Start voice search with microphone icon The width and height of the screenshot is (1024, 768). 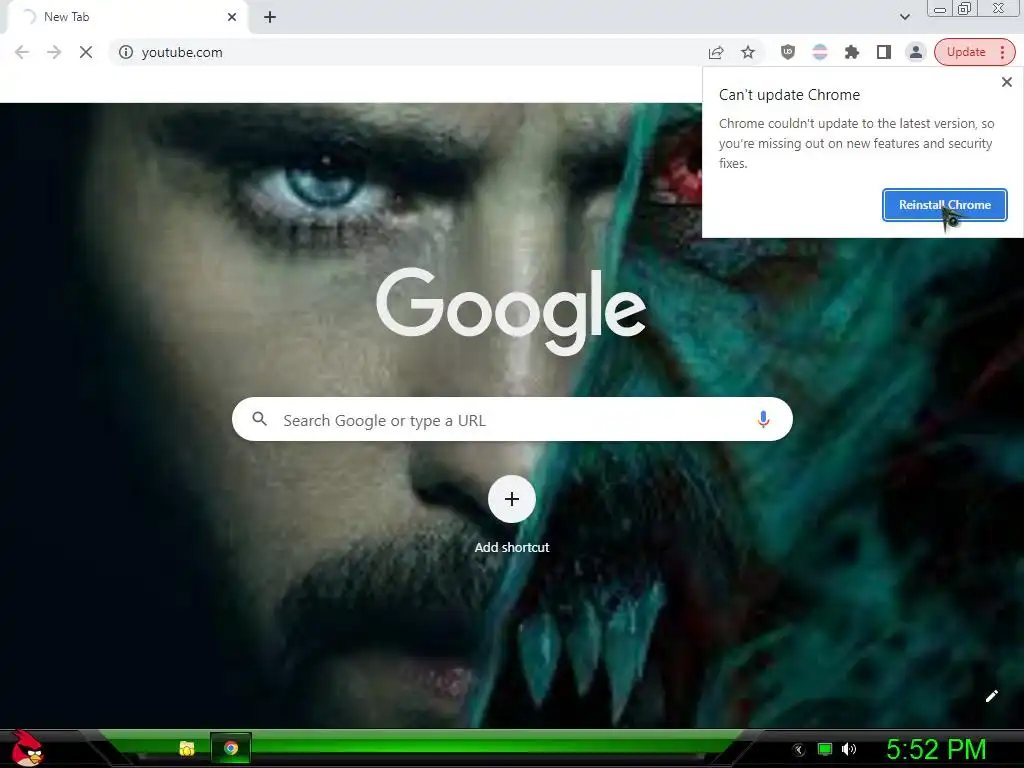(763, 419)
